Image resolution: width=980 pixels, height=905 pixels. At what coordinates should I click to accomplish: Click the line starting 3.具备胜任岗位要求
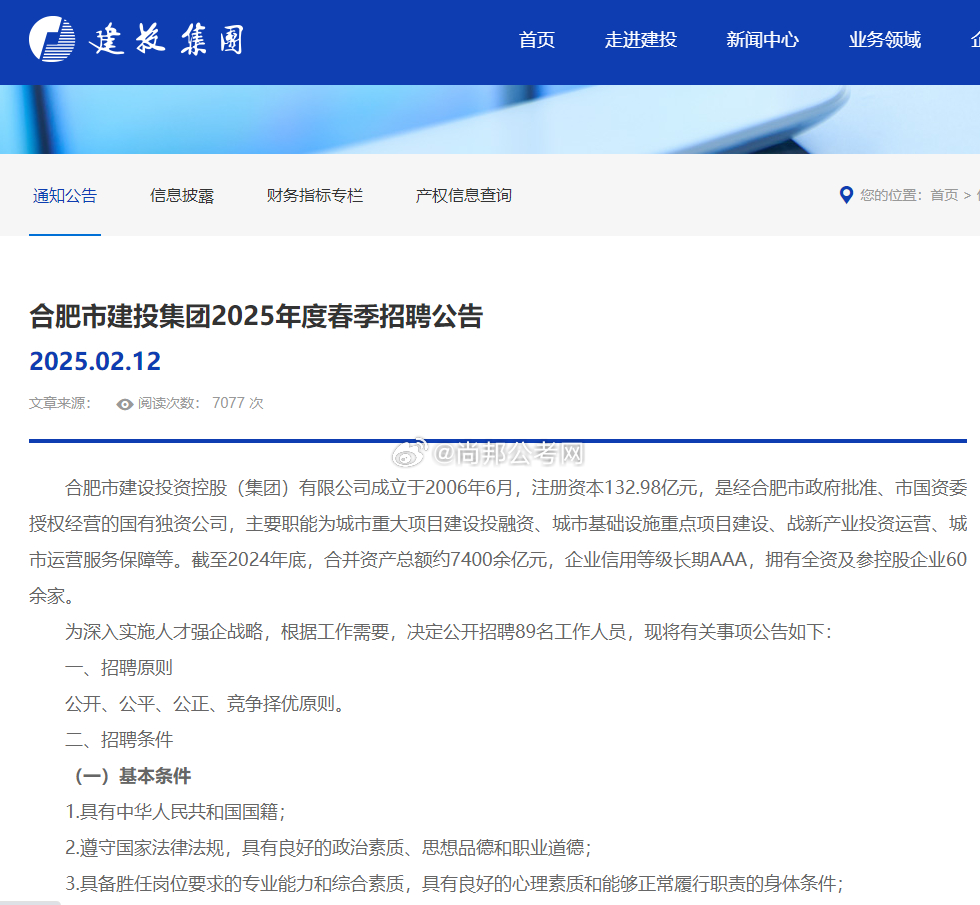pyautogui.click(x=454, y=884)
